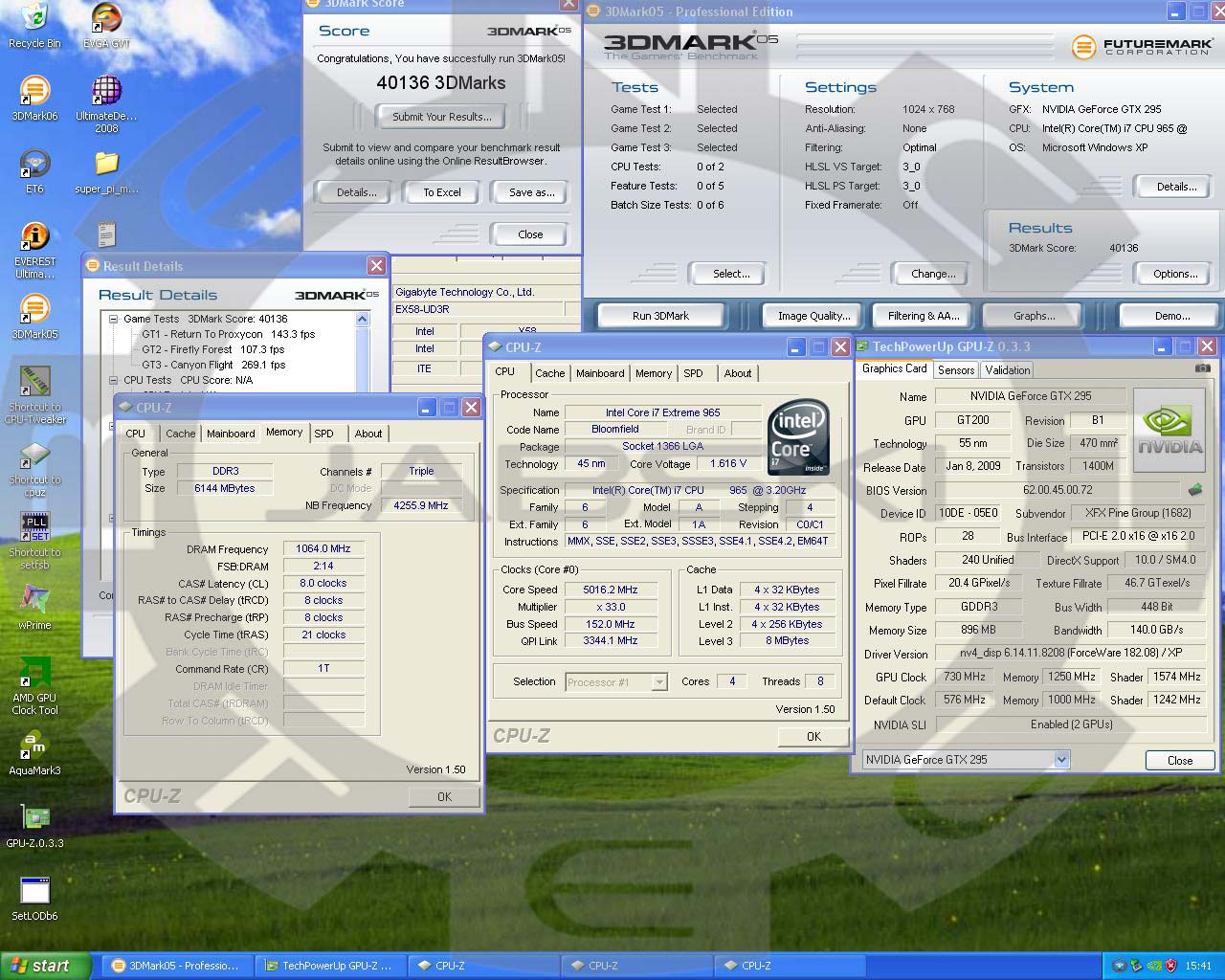Click Details button in 3DMark Score window
This screenshot has height=980, width=1225.
(x=356, y=192)
